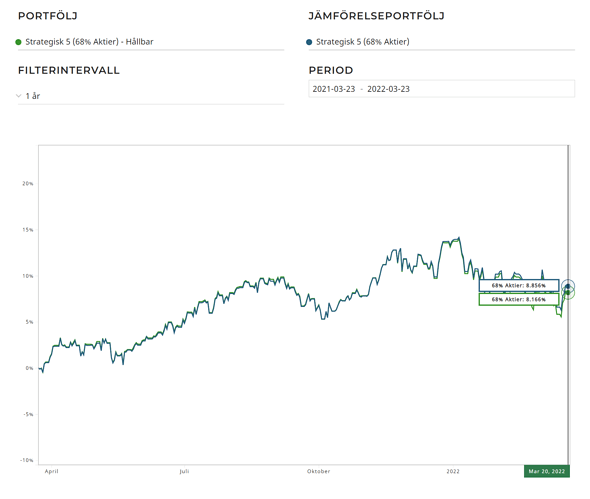The image size is (590, 499).
Task: Click the 20% label on value axis
Action: (x=28, y=184)
